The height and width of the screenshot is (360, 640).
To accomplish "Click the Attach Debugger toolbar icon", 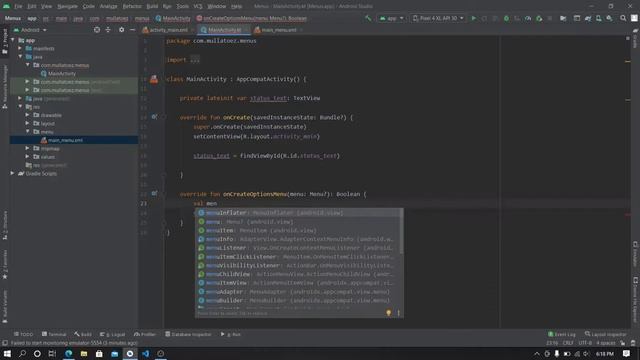I will click(x=539, y=18).
